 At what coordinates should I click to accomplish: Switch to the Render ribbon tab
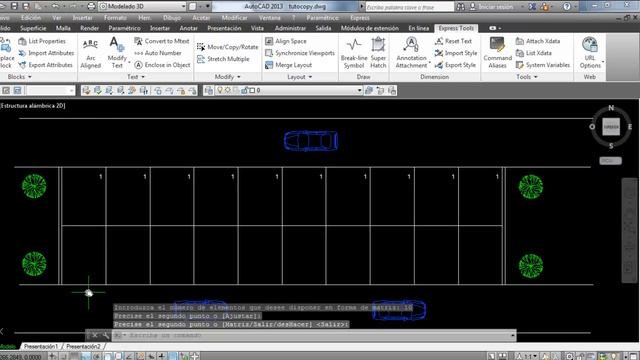click(x=89, y=28)
